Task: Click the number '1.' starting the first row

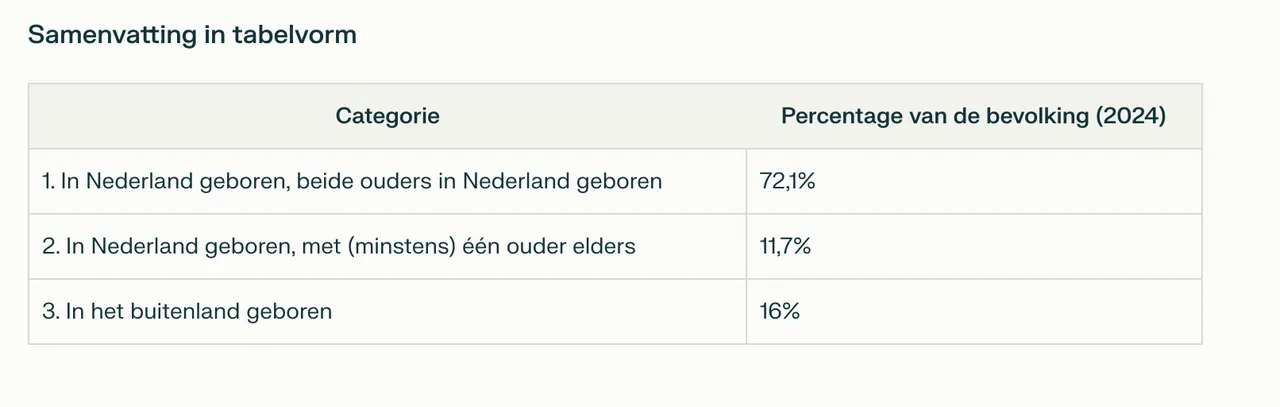Action: pos(50,181)
